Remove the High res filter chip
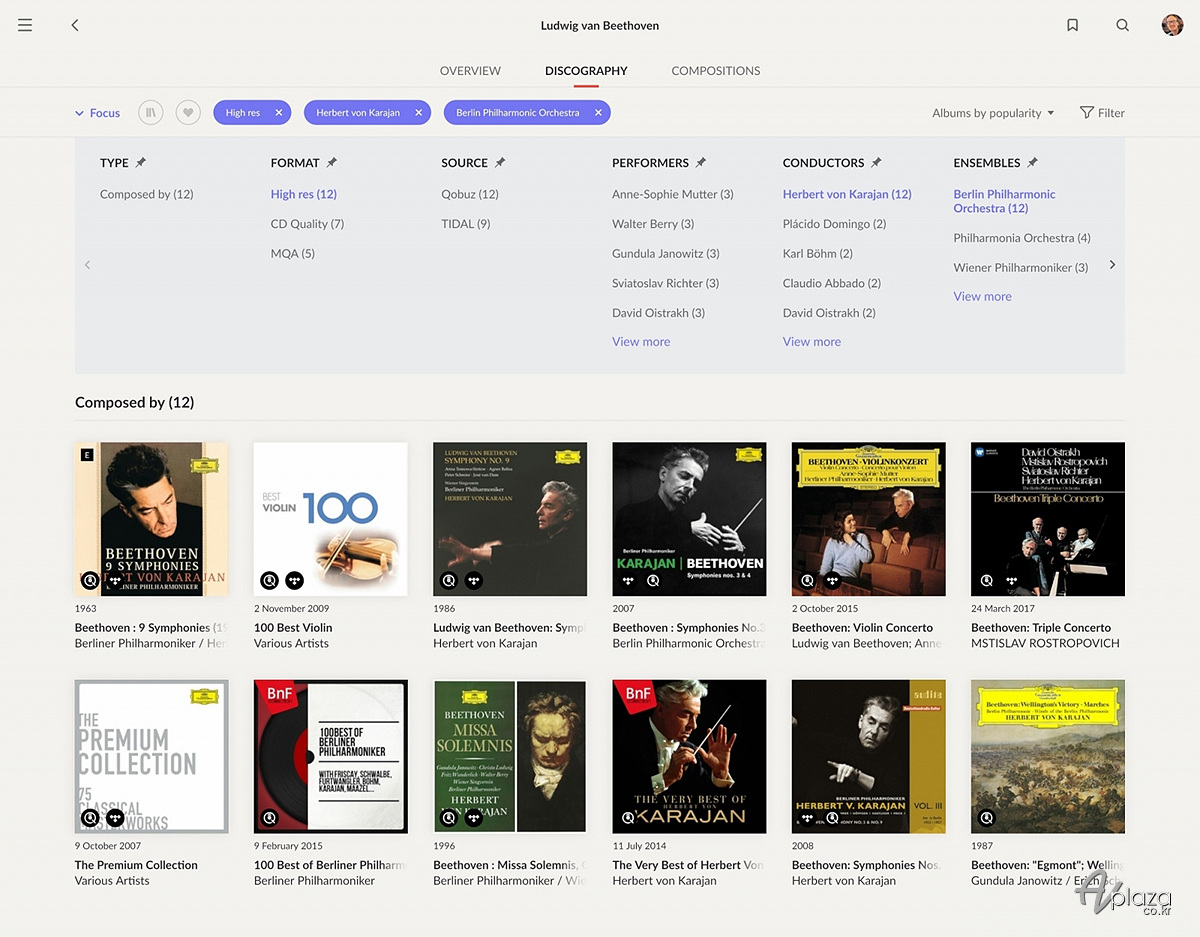Screen dimensions: 1200x937 click(279, 113)
